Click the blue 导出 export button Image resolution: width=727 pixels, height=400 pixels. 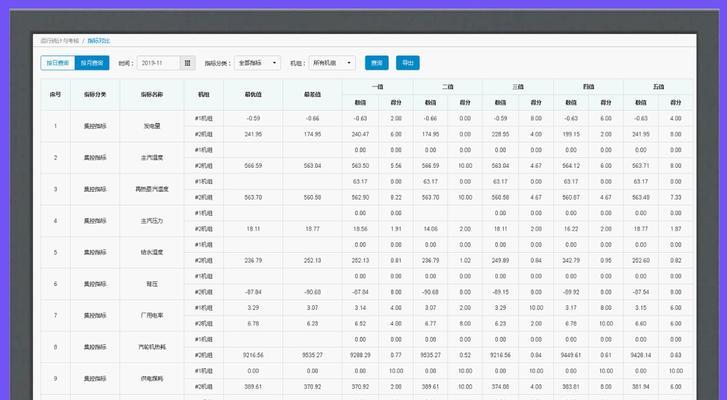408,63
